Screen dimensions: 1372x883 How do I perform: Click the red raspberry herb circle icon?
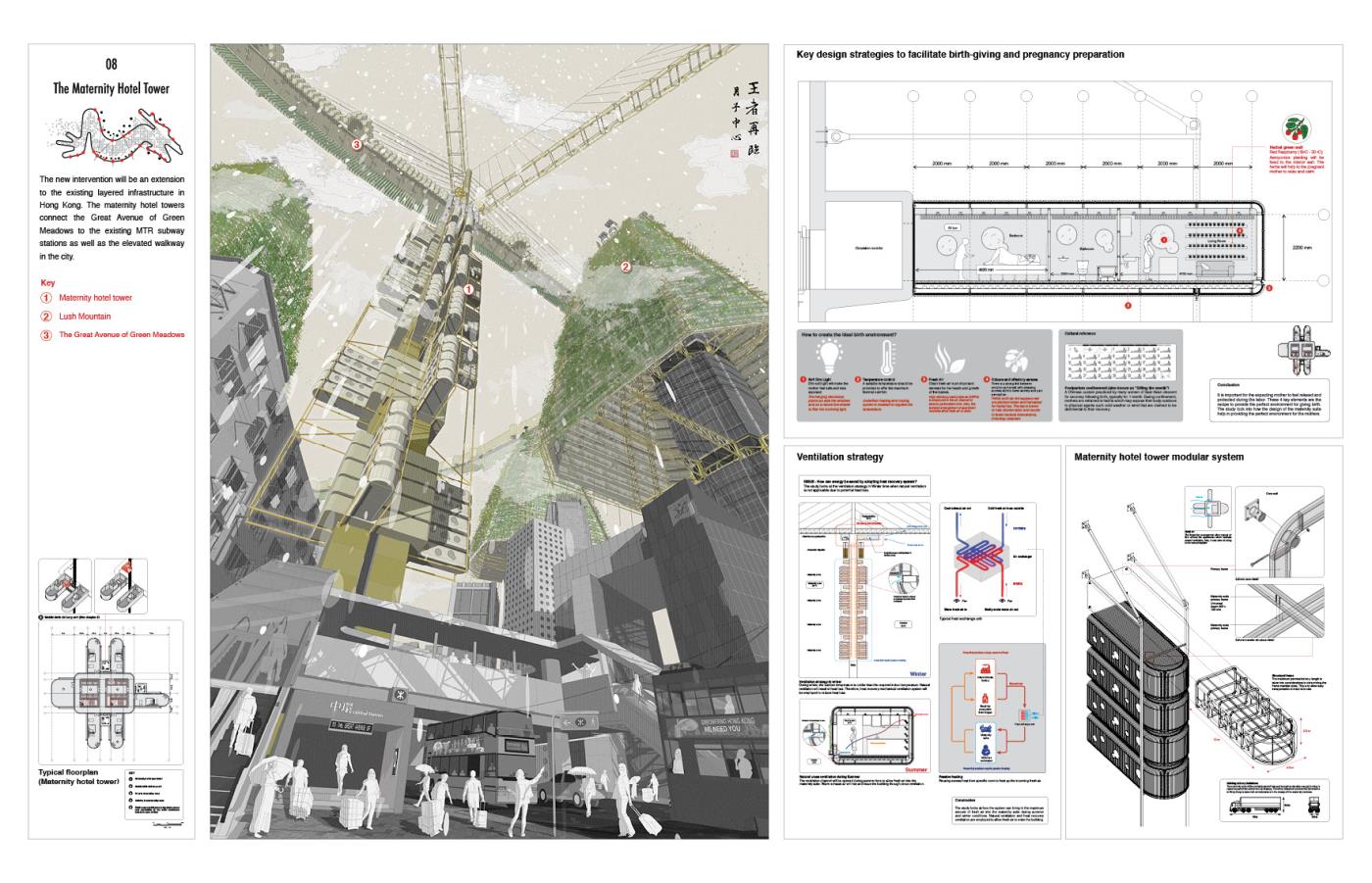point(1298,130)
